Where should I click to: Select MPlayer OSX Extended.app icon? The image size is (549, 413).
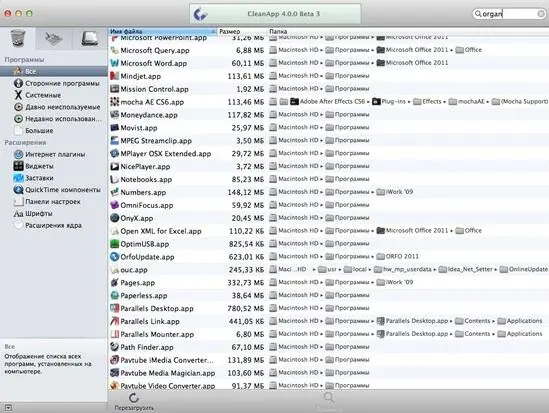click(114, 154)
